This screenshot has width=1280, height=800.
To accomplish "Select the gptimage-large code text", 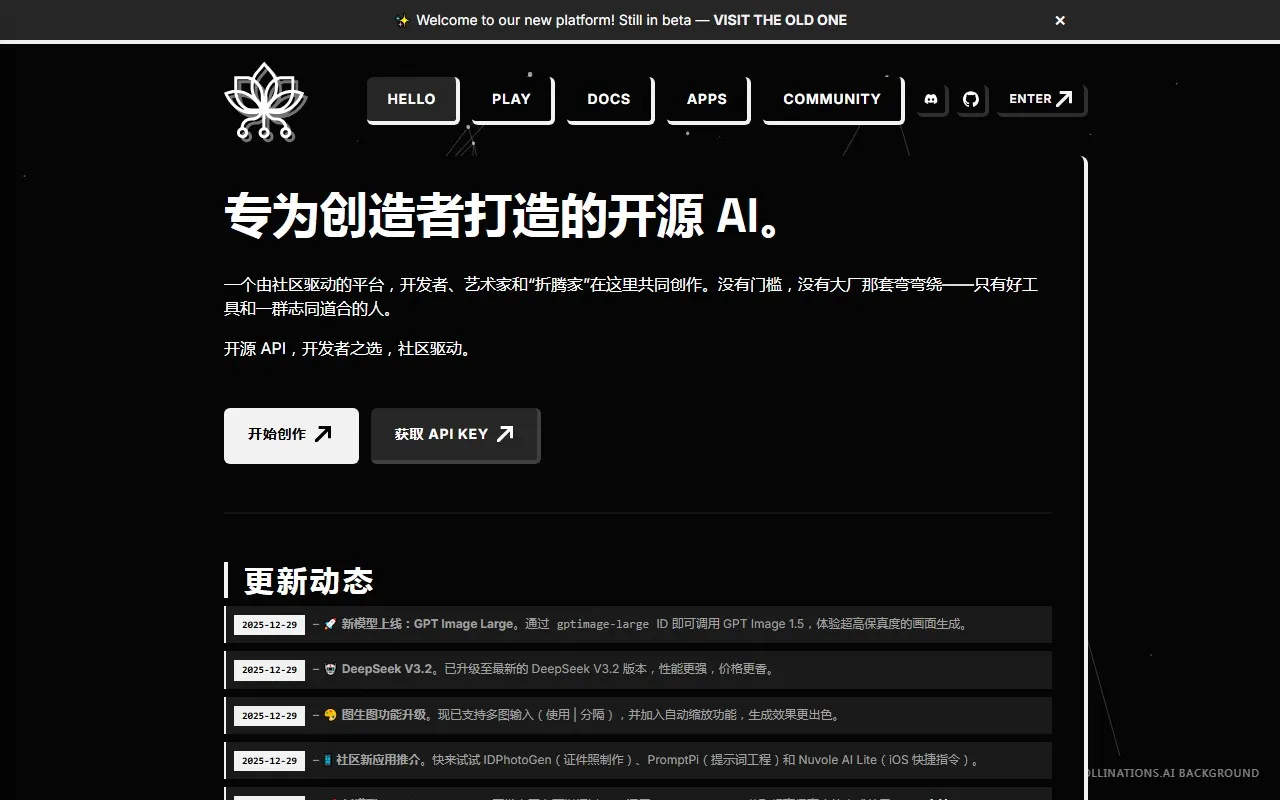I will 602,624.
